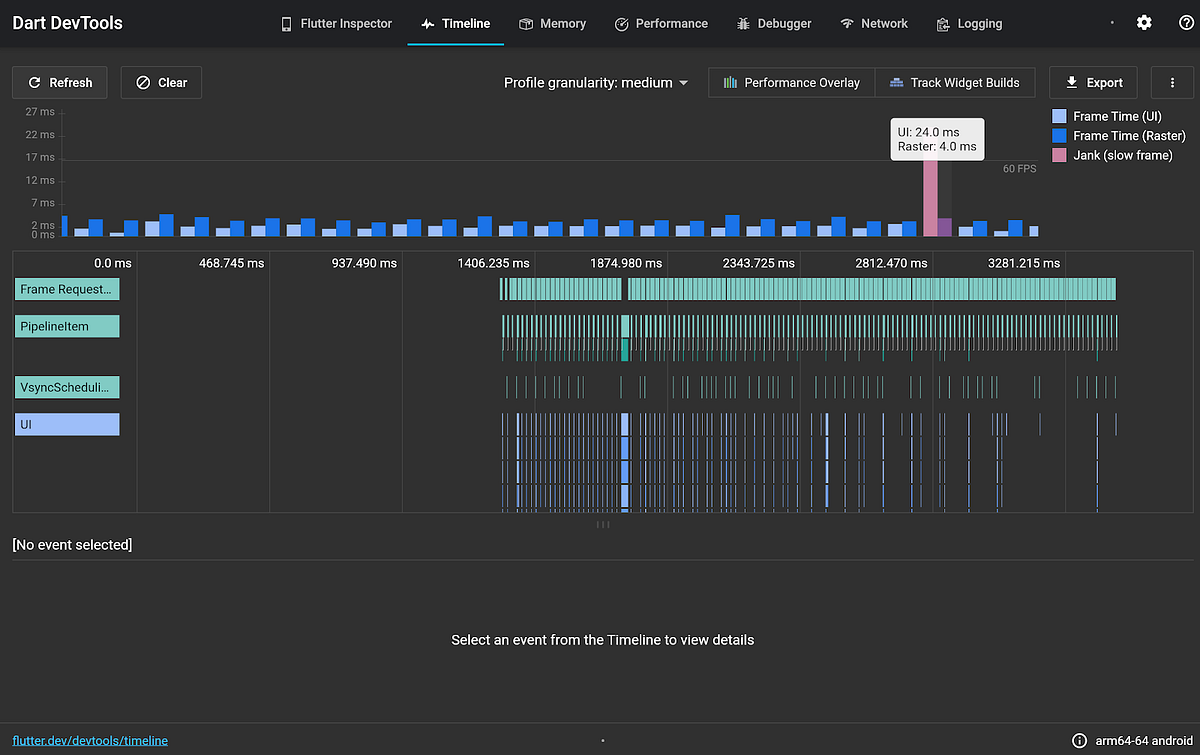Click the info icon near arm64-64 android
The height and width of the screenshot is (755, 1200).
pos(1079,741)
